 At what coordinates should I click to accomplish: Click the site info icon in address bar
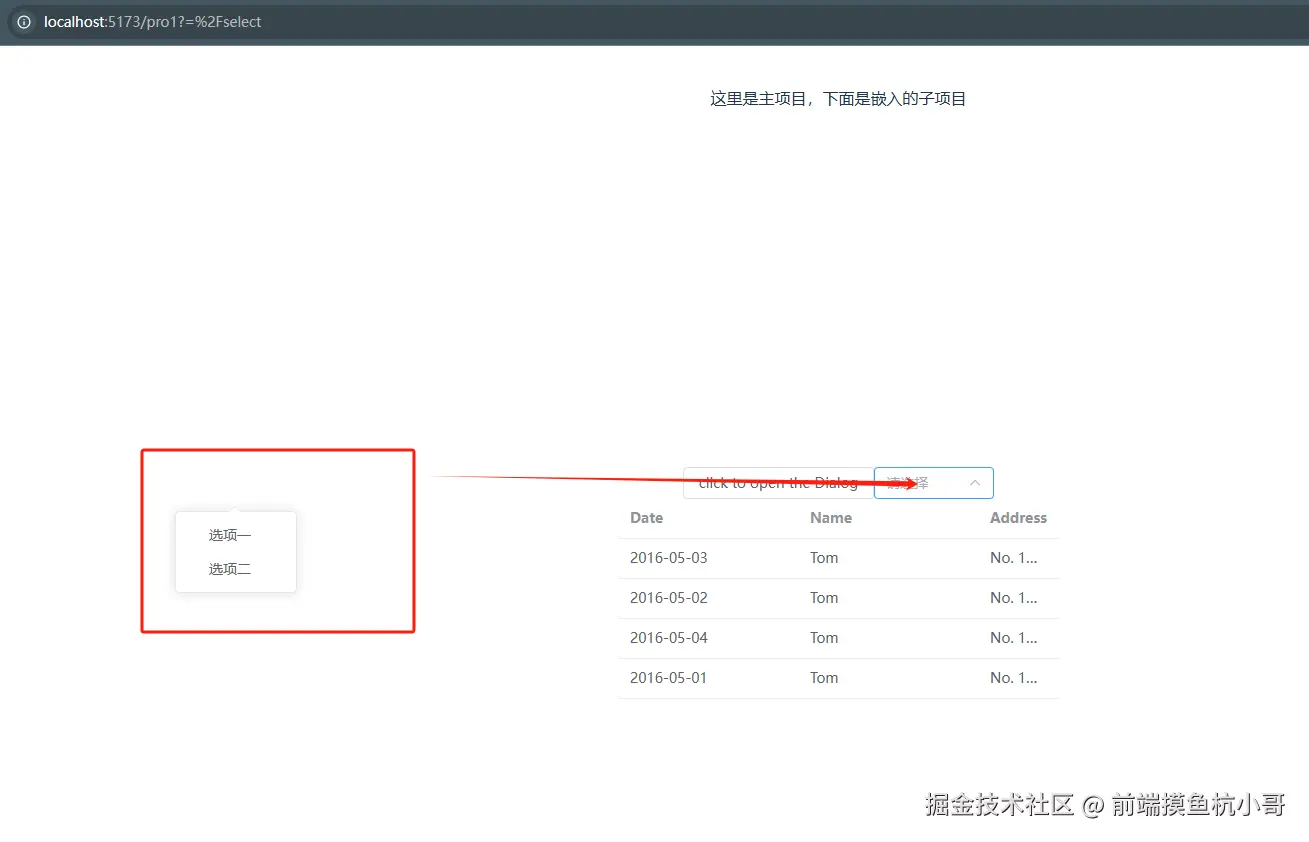24,22
